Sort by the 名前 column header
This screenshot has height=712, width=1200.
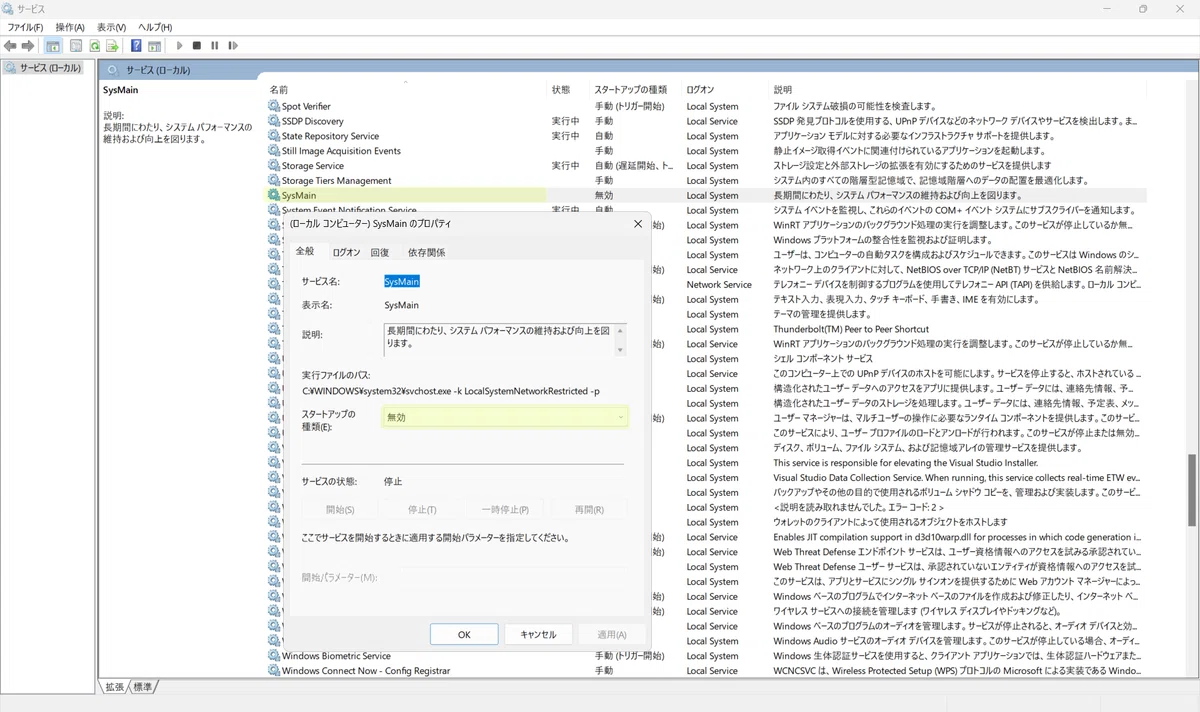click(406, 90)
